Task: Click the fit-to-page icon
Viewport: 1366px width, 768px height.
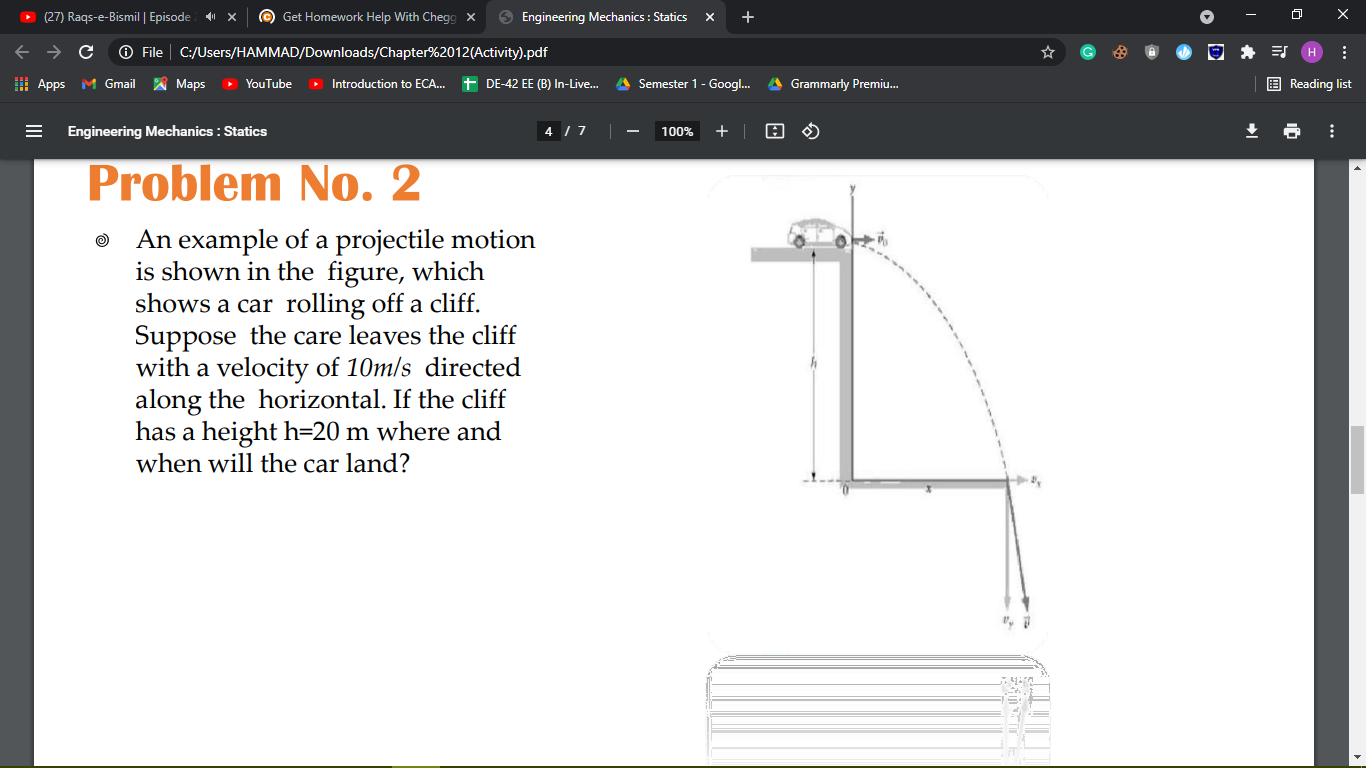Action: click(774, 131)
